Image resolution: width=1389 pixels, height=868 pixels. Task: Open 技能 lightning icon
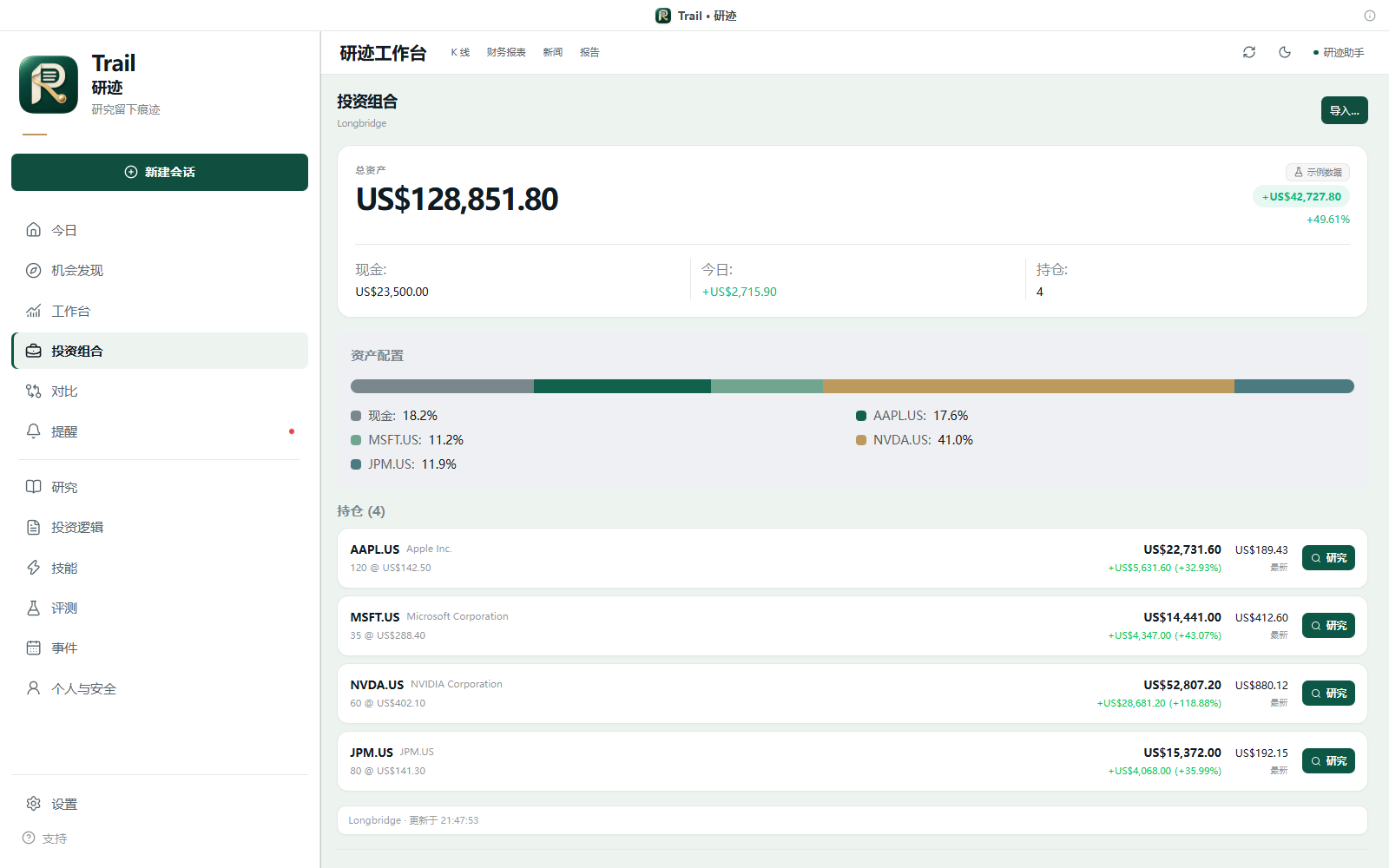coord(34,568)
